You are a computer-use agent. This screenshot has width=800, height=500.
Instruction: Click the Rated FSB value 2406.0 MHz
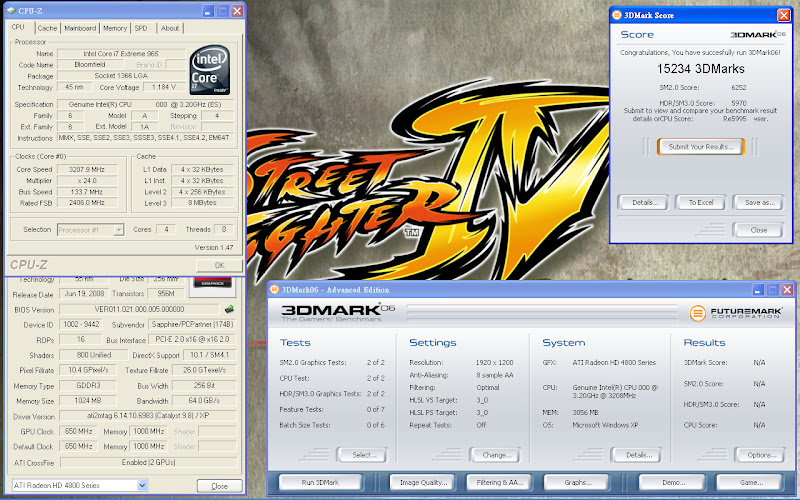(x=87, y=203)
